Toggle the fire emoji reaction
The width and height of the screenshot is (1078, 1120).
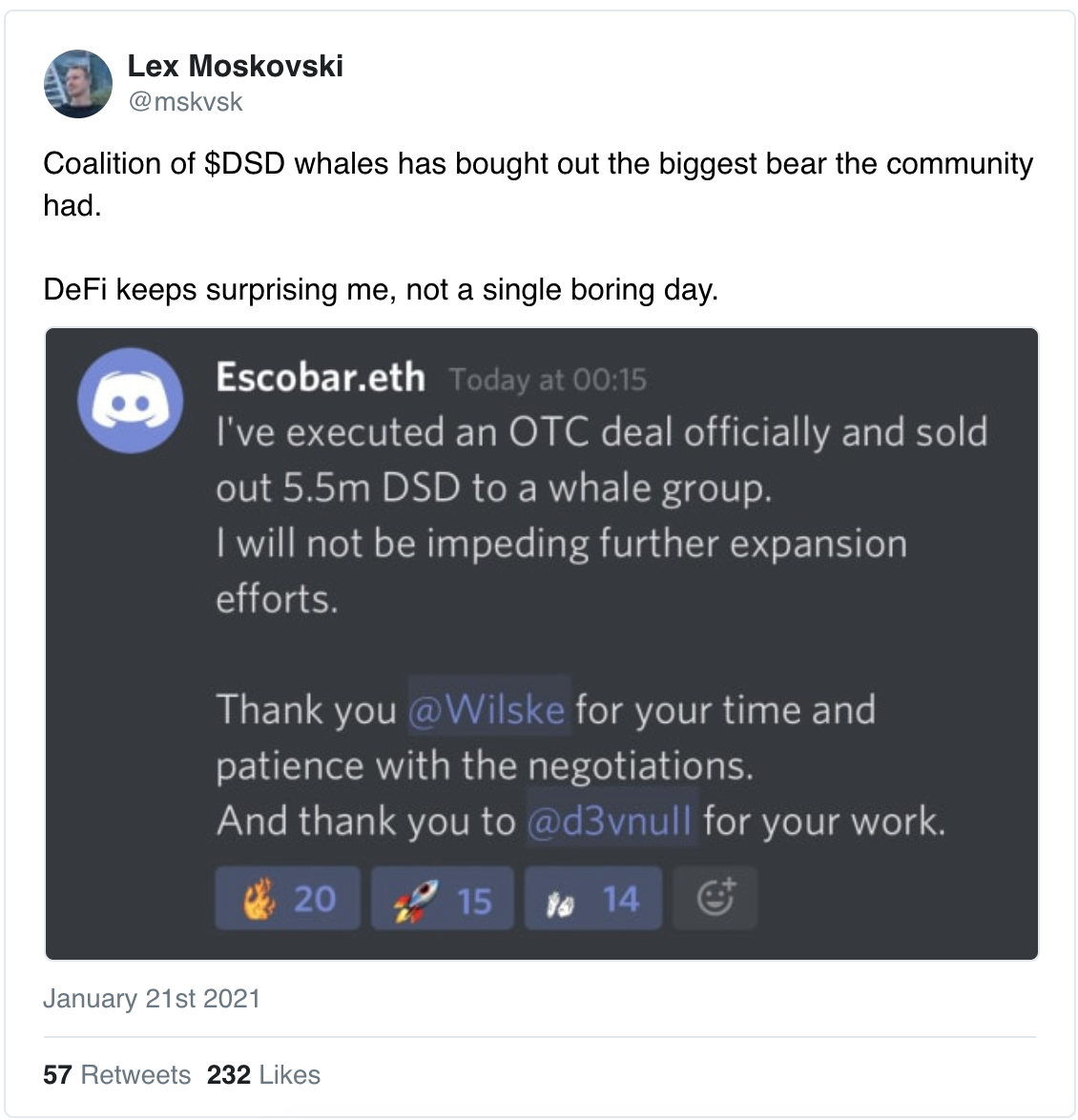pos(288,898)
